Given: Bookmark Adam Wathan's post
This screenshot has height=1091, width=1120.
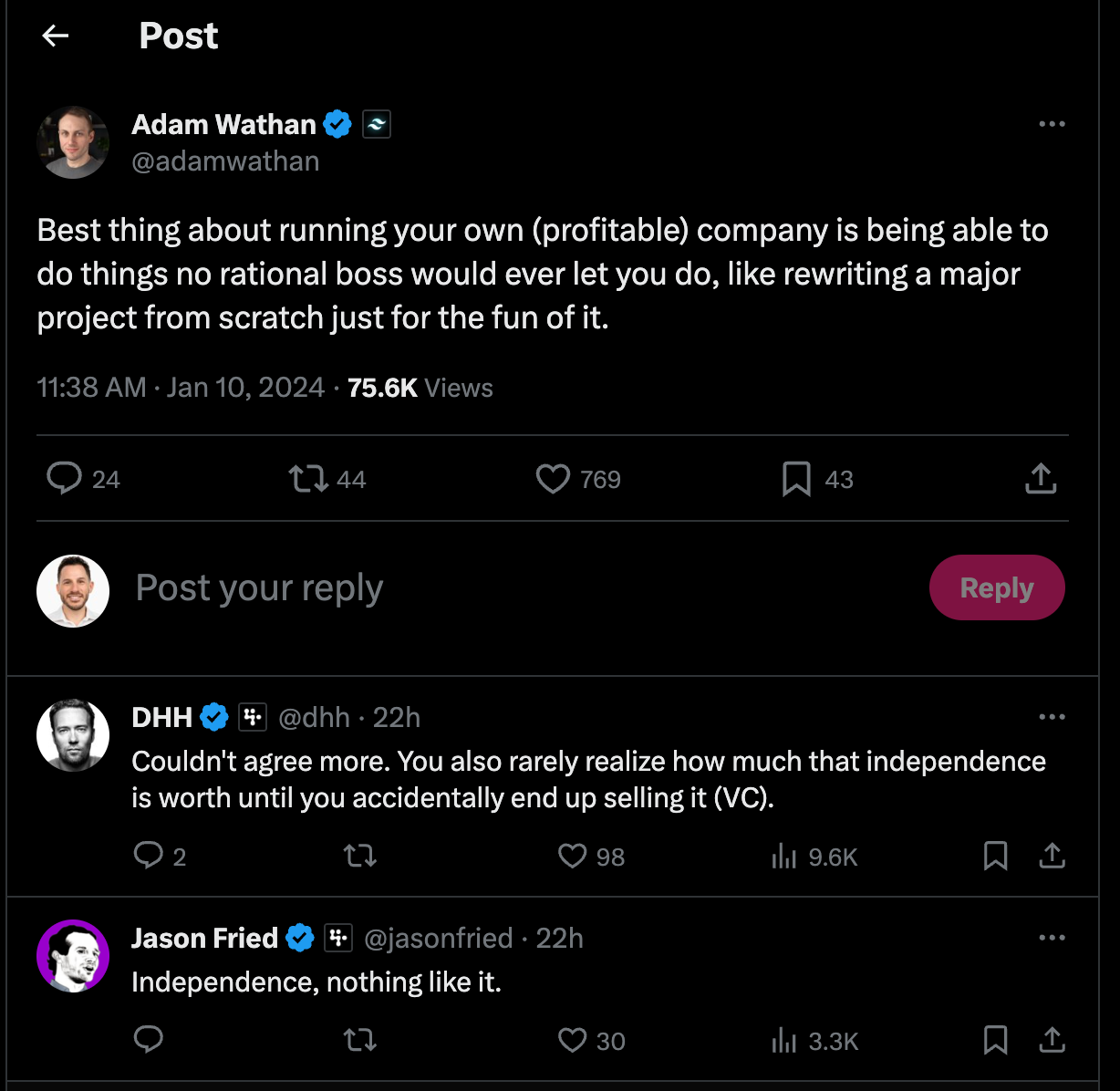Looking at the screenshot, I should pos(796,478).
